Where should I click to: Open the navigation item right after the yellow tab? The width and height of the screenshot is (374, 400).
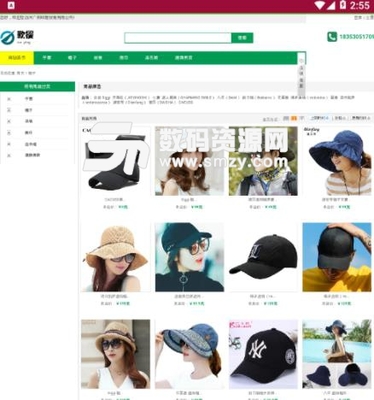click(47, 58)
